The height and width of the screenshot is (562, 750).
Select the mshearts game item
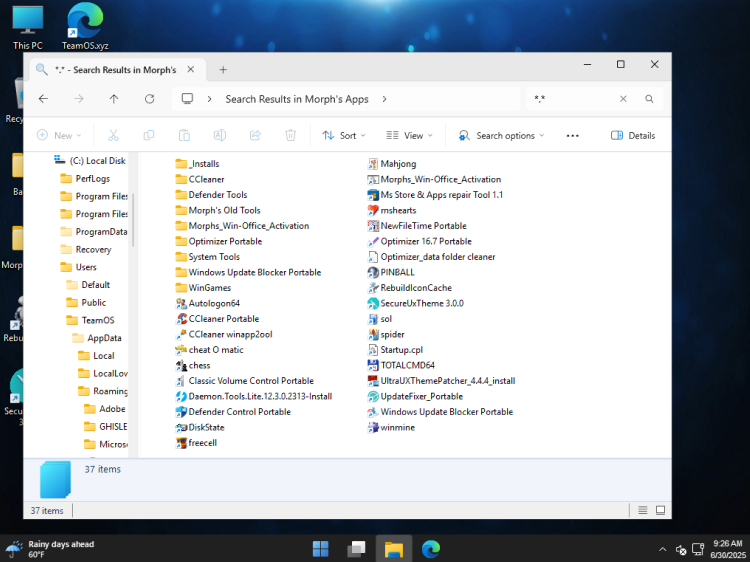click(x=392, y=210)
